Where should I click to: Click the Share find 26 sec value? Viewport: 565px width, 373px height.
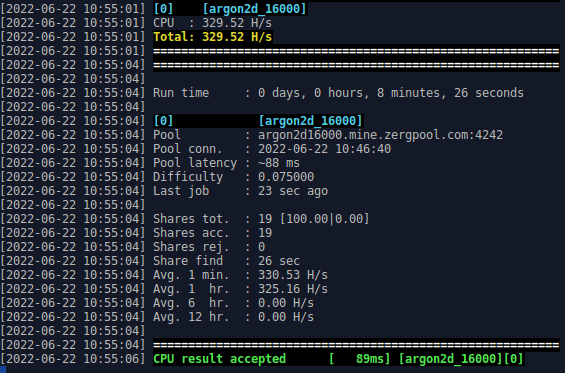[279, 261]
